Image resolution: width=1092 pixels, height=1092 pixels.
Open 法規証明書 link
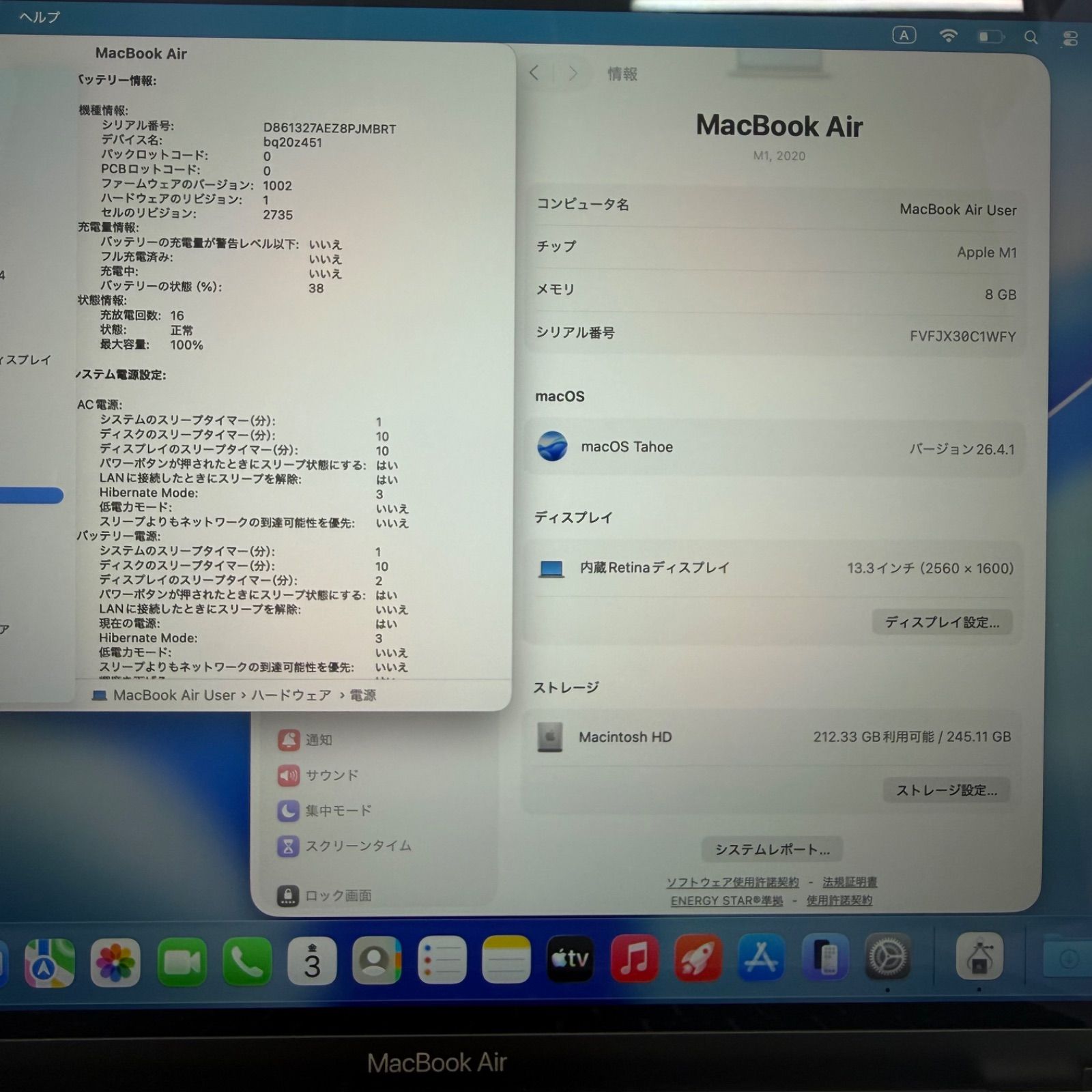[850, 882]
